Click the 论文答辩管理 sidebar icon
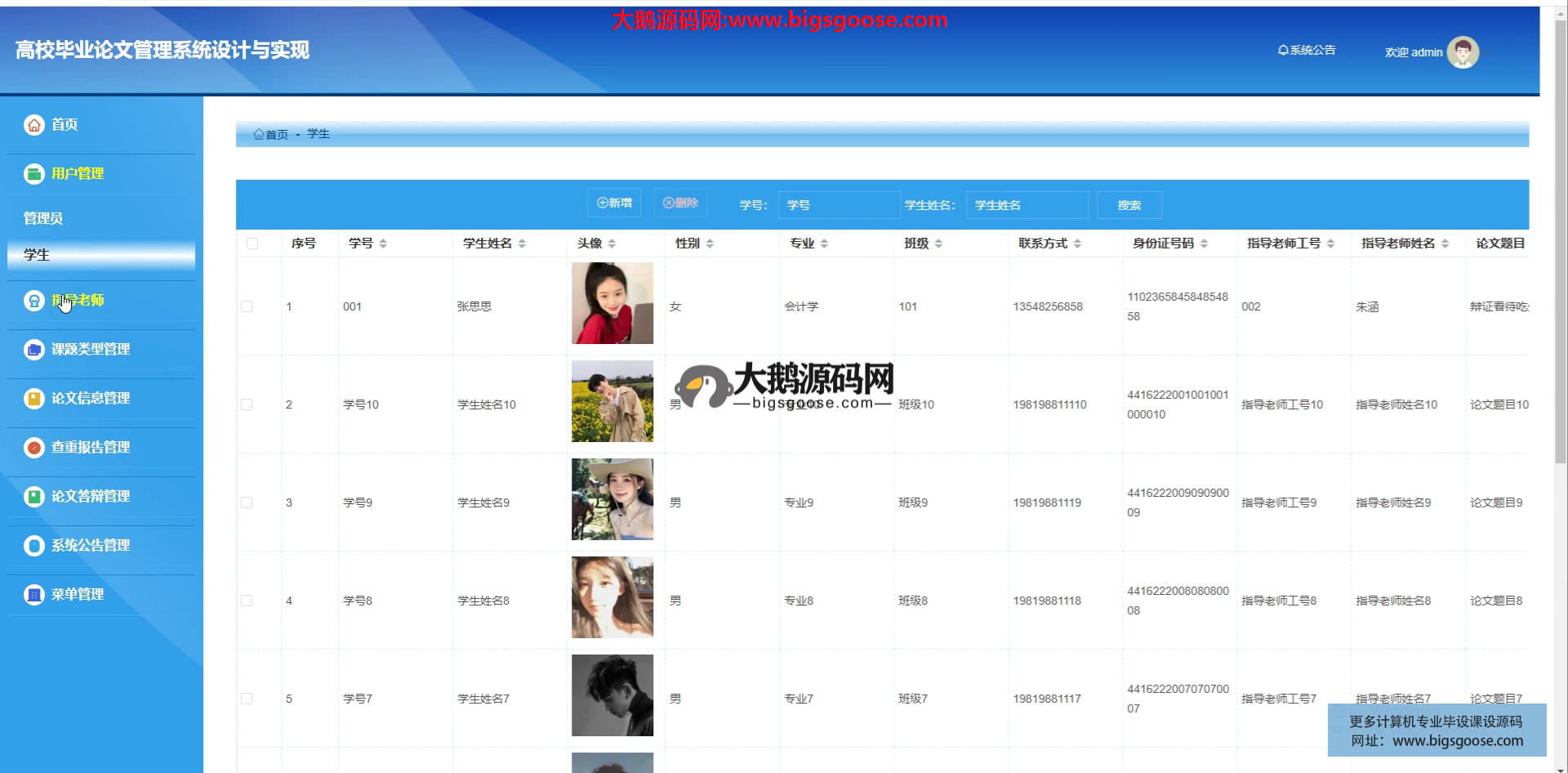 click(x=34, y=497)
